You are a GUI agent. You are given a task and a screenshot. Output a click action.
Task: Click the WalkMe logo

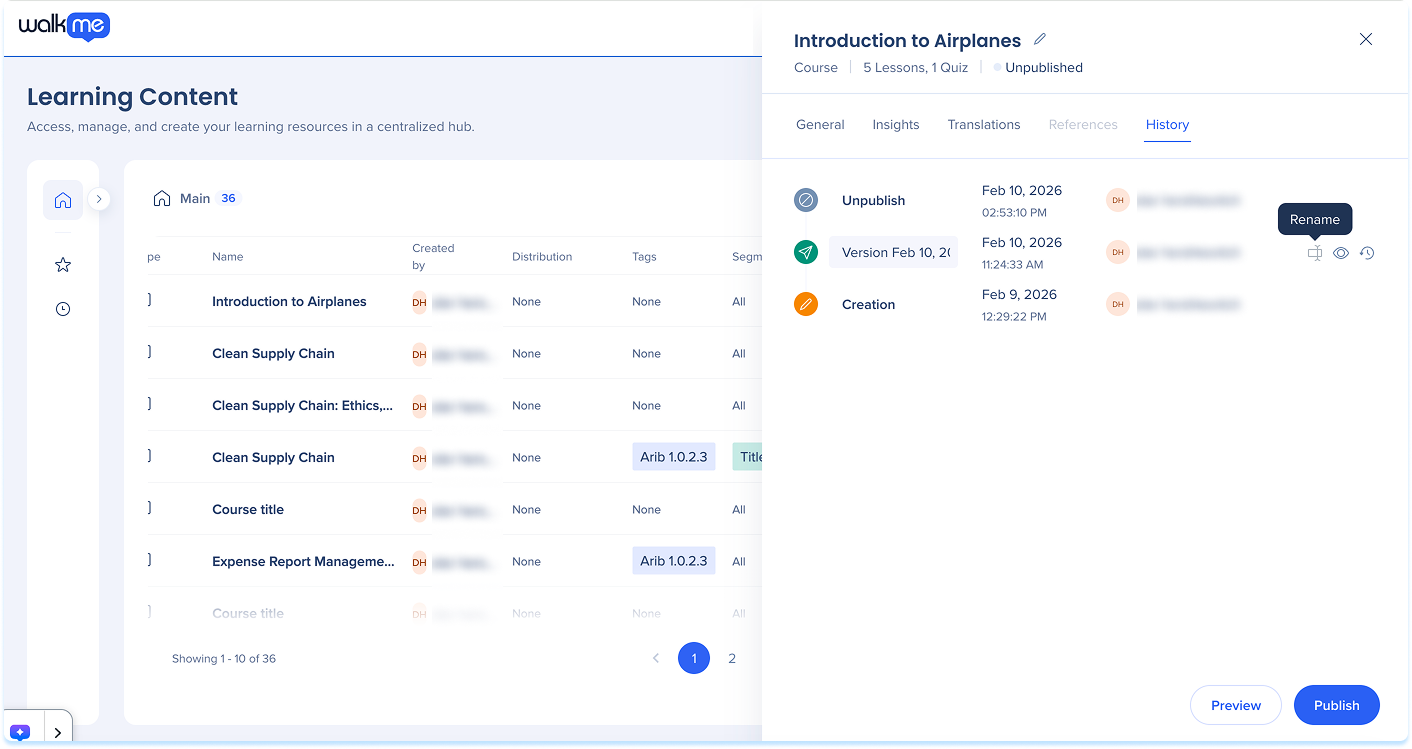coord(64,27)
